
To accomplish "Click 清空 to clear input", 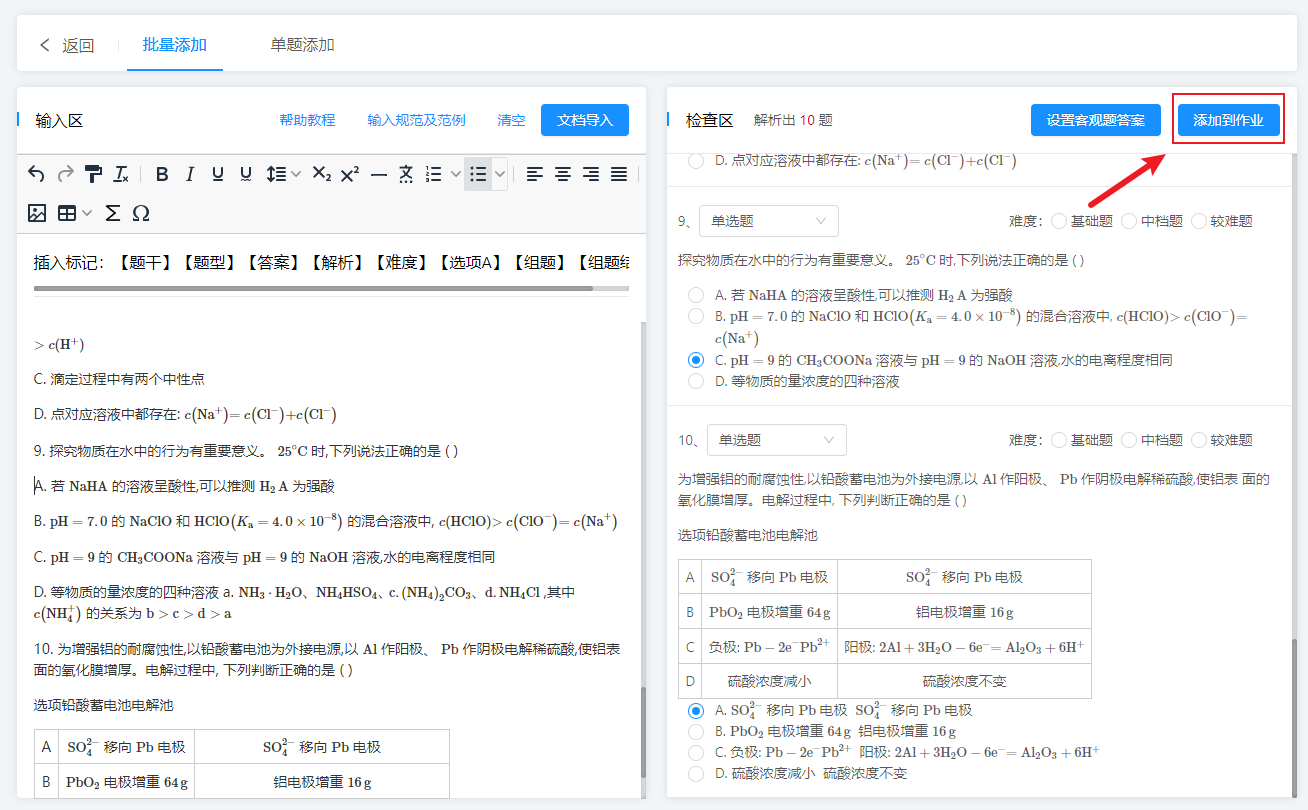I will 511,120.
